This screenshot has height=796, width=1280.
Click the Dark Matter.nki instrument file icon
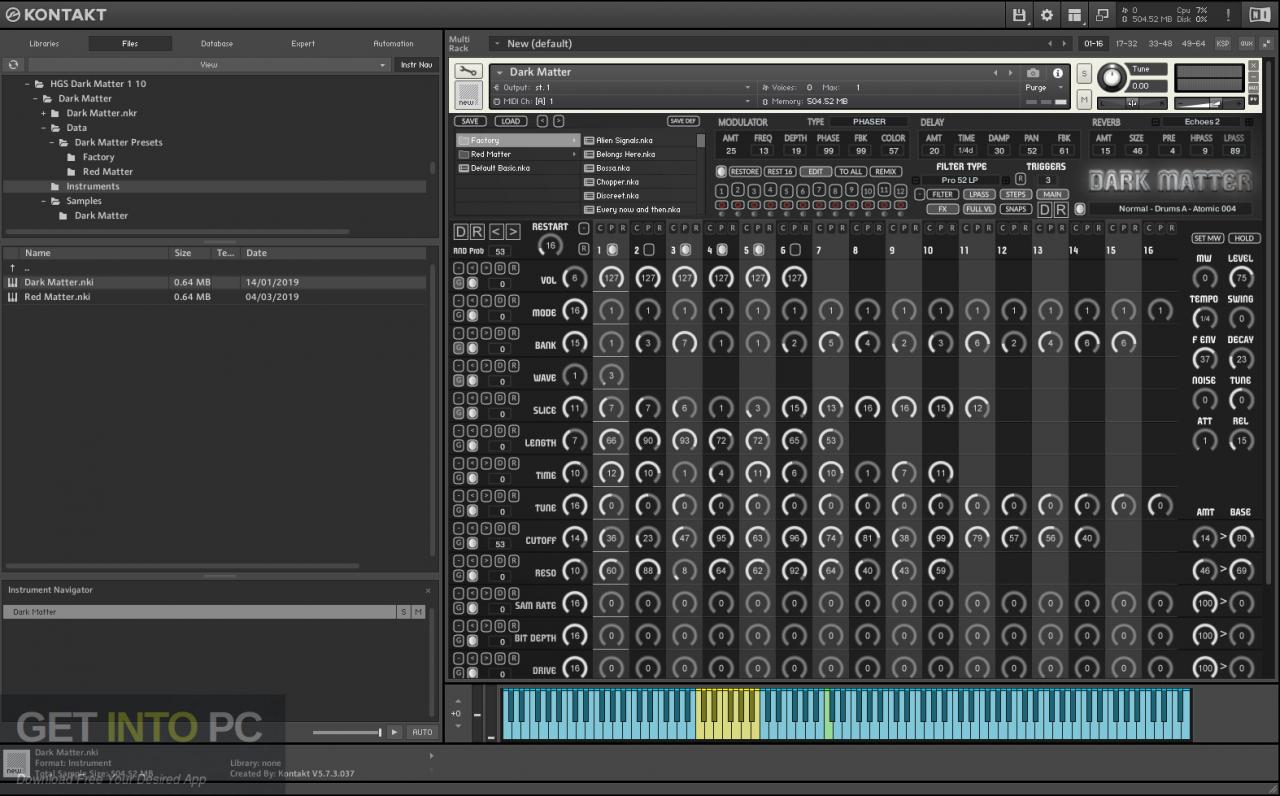[x=13, y=282]
